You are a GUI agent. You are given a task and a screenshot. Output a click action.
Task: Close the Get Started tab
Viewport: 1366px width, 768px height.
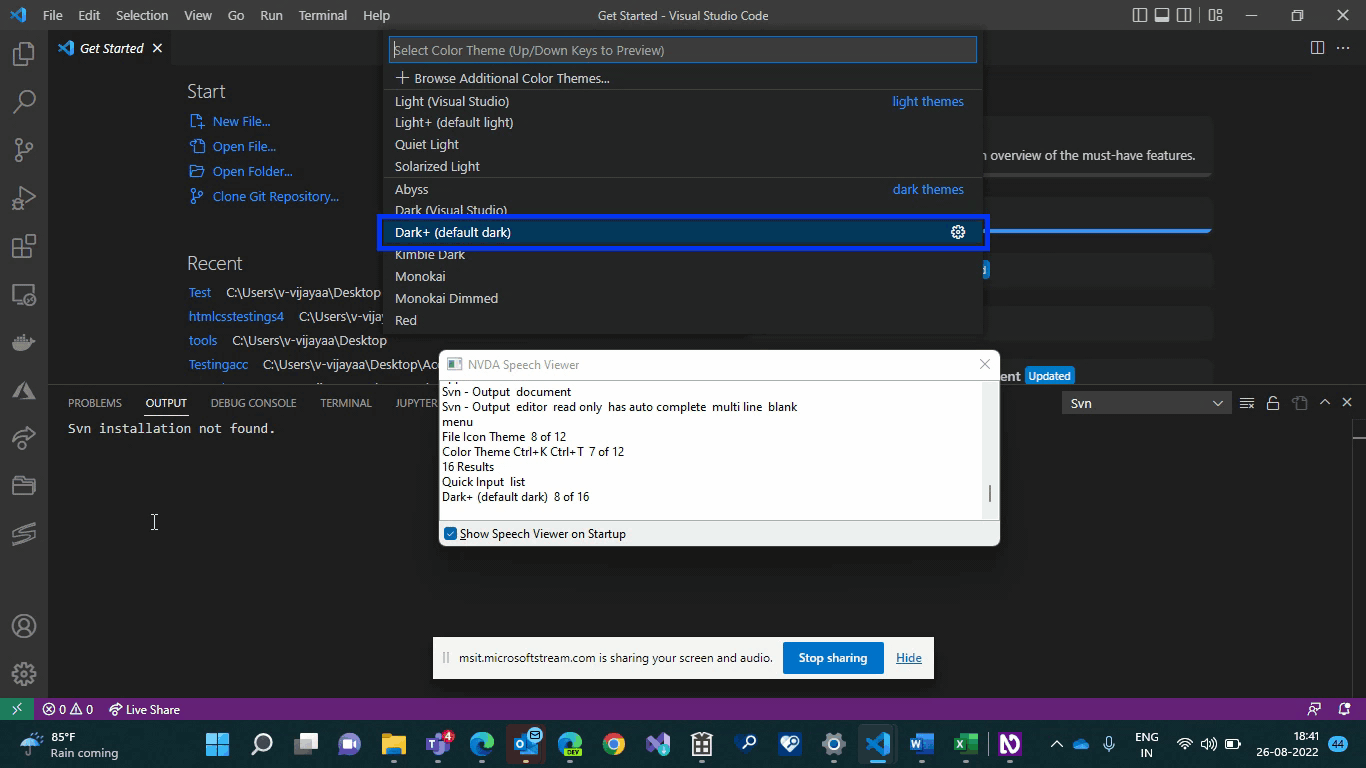click(x=157, y=48)
